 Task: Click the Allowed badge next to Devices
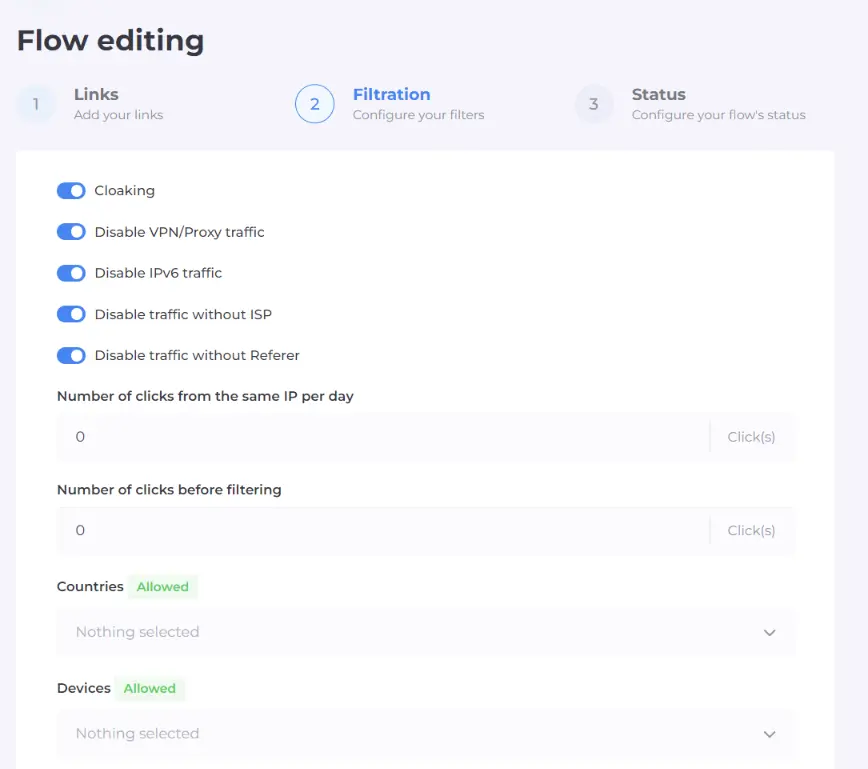149,688
